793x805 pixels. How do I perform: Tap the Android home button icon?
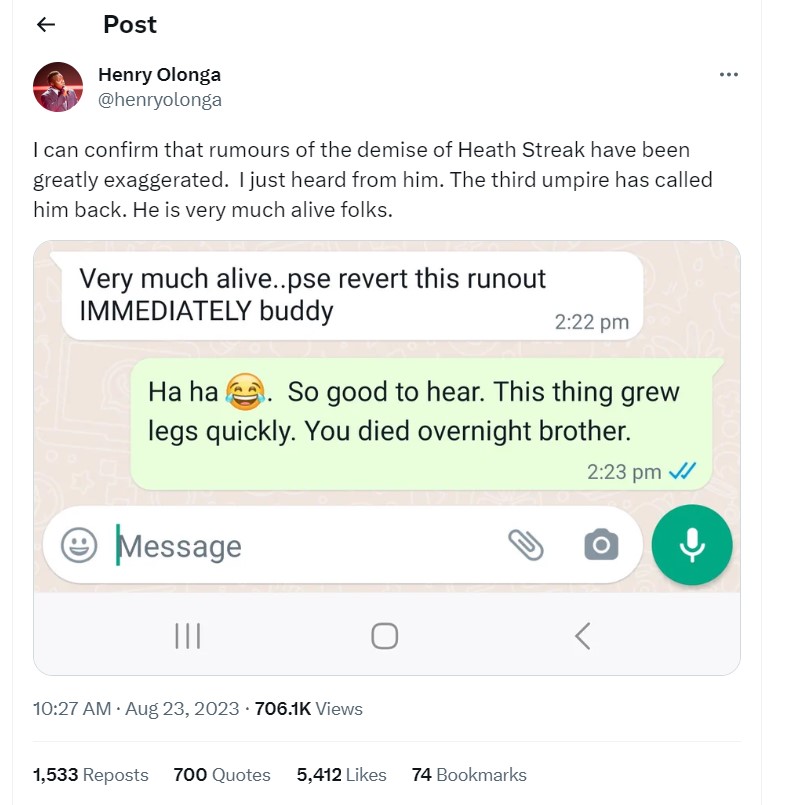coord(384,636)
